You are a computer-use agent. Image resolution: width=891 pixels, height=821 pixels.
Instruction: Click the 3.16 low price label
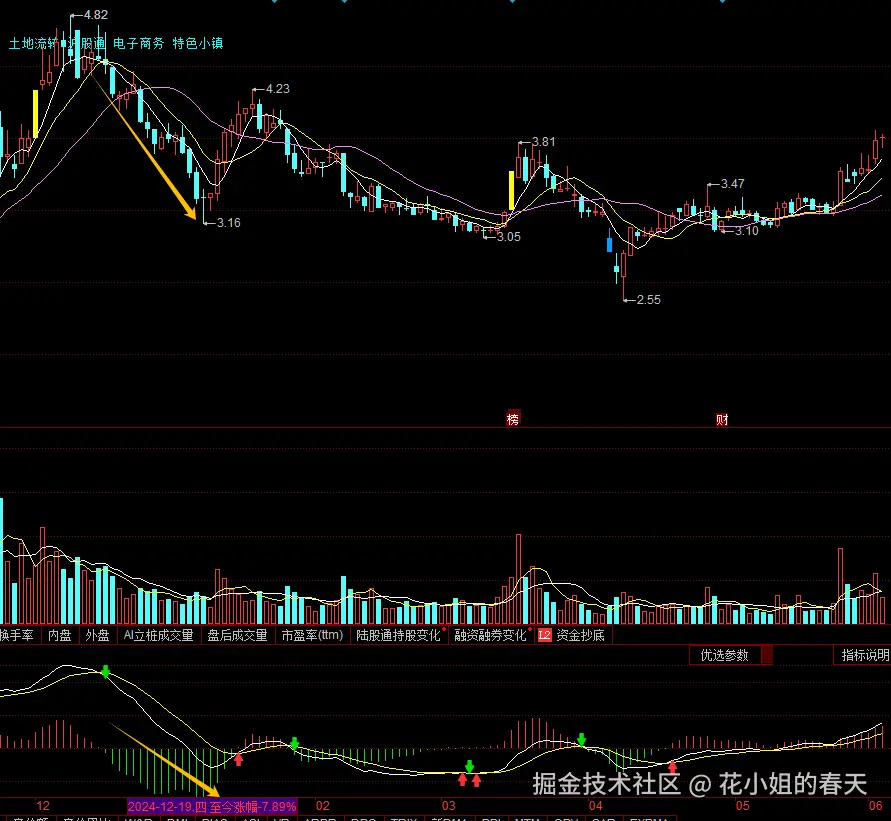(x=228, y=223)
